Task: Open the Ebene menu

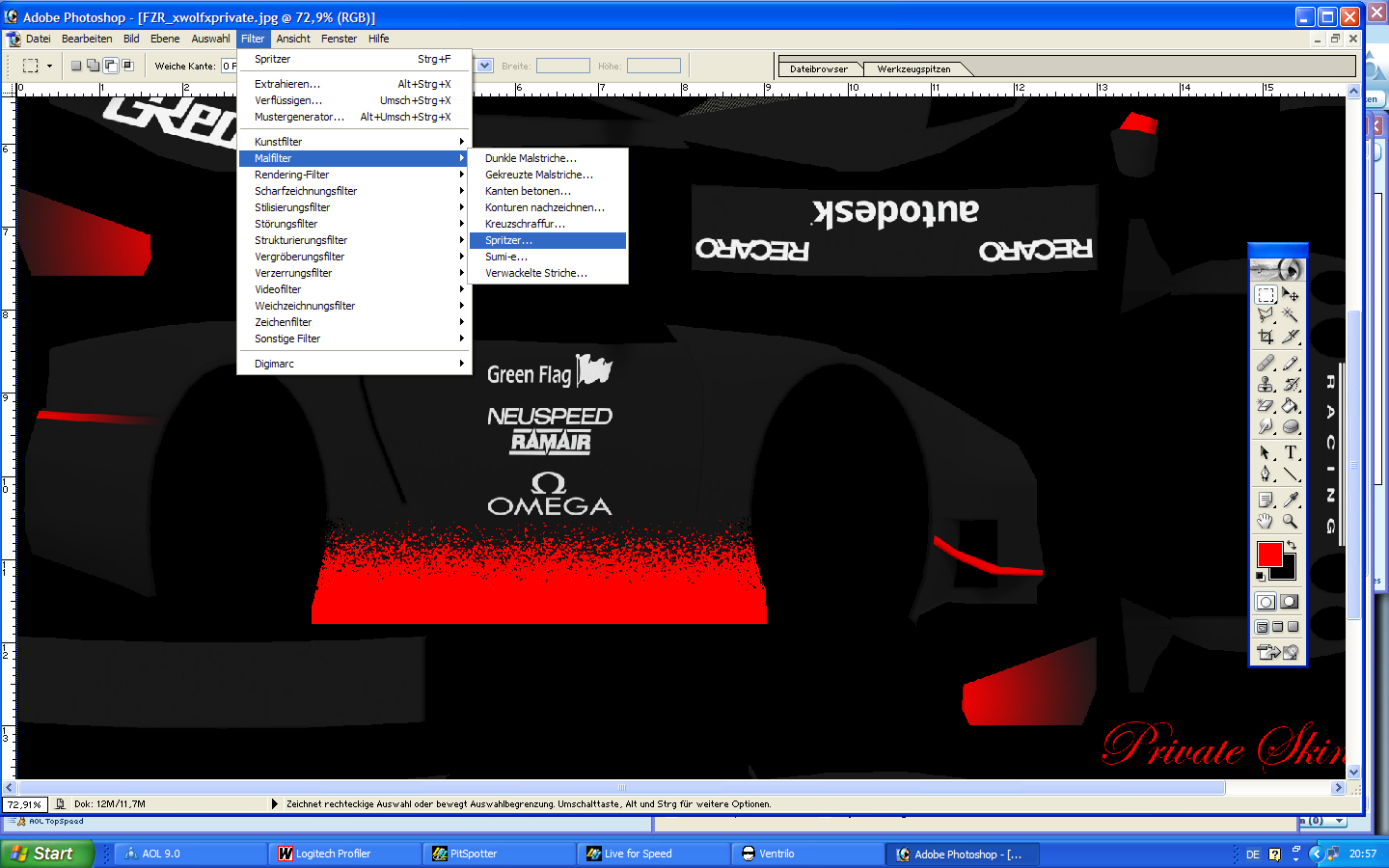Action: (x=165, y=39)
